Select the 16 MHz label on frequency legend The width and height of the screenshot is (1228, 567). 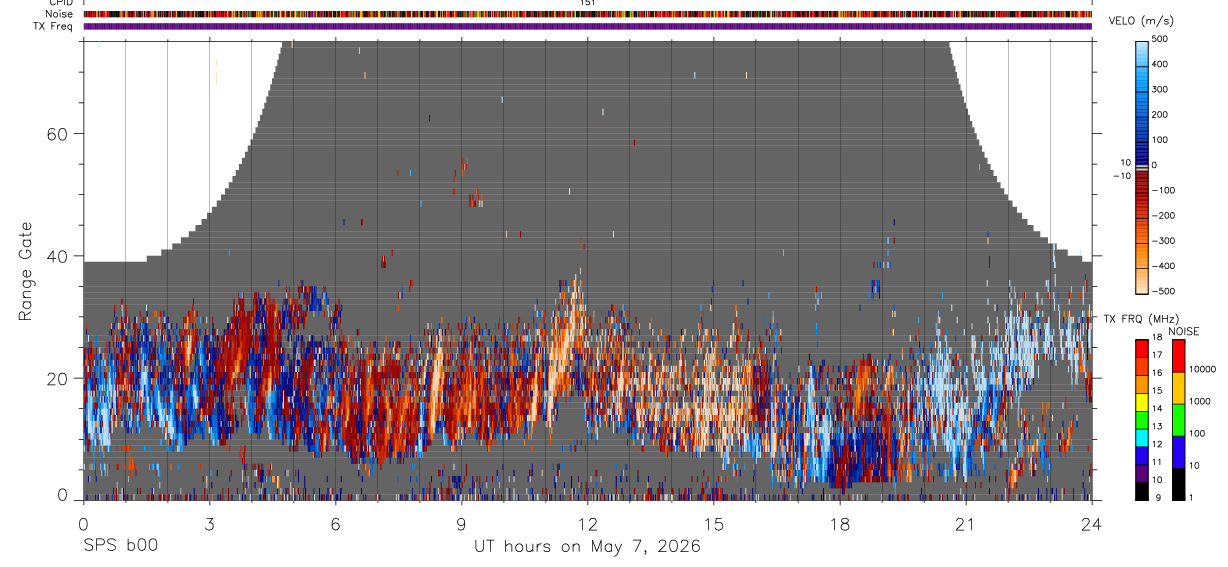pyautogui.click(x=1157, y=374)
